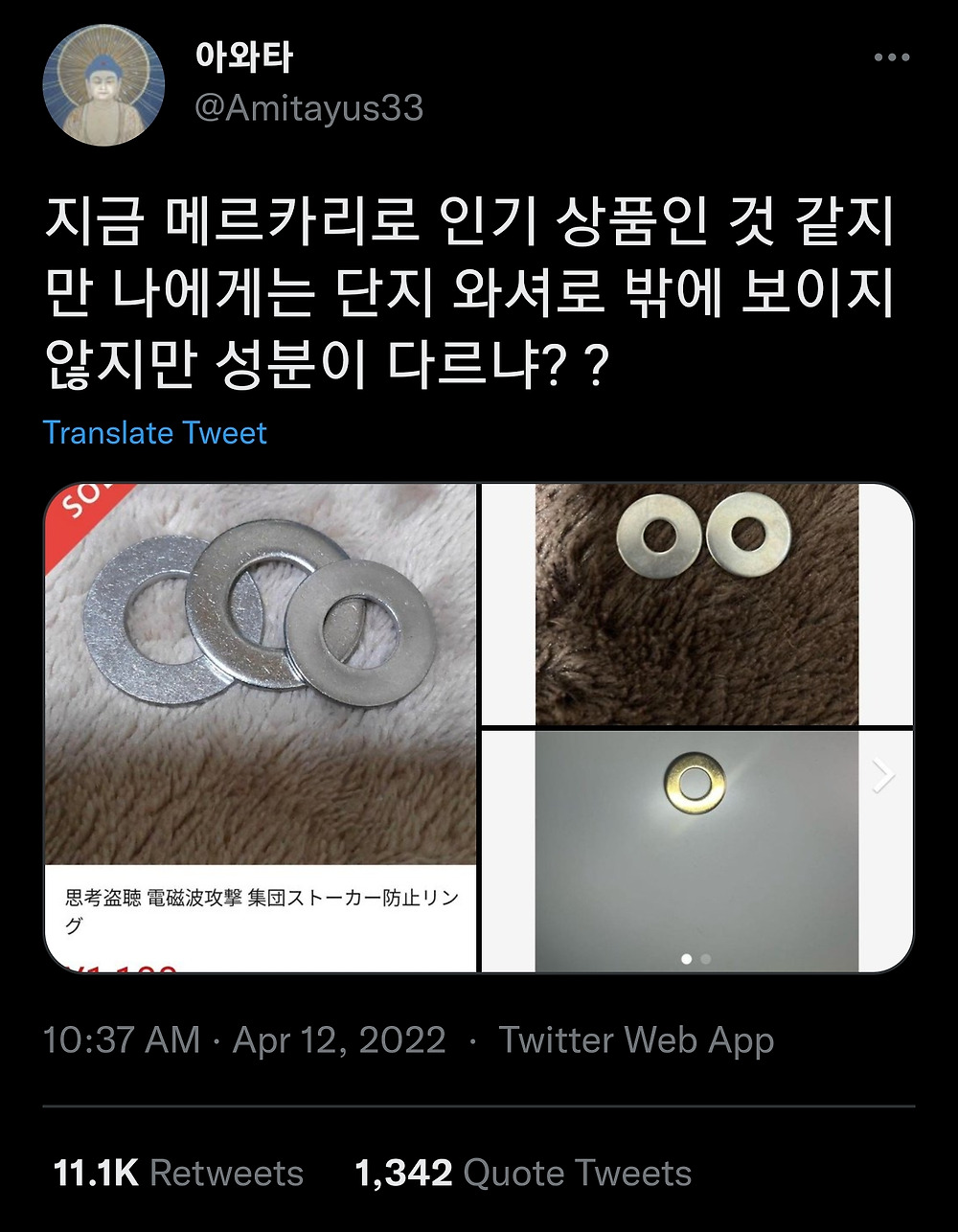
Task: Select the second gray carousel dot
Action: point(706,958)
